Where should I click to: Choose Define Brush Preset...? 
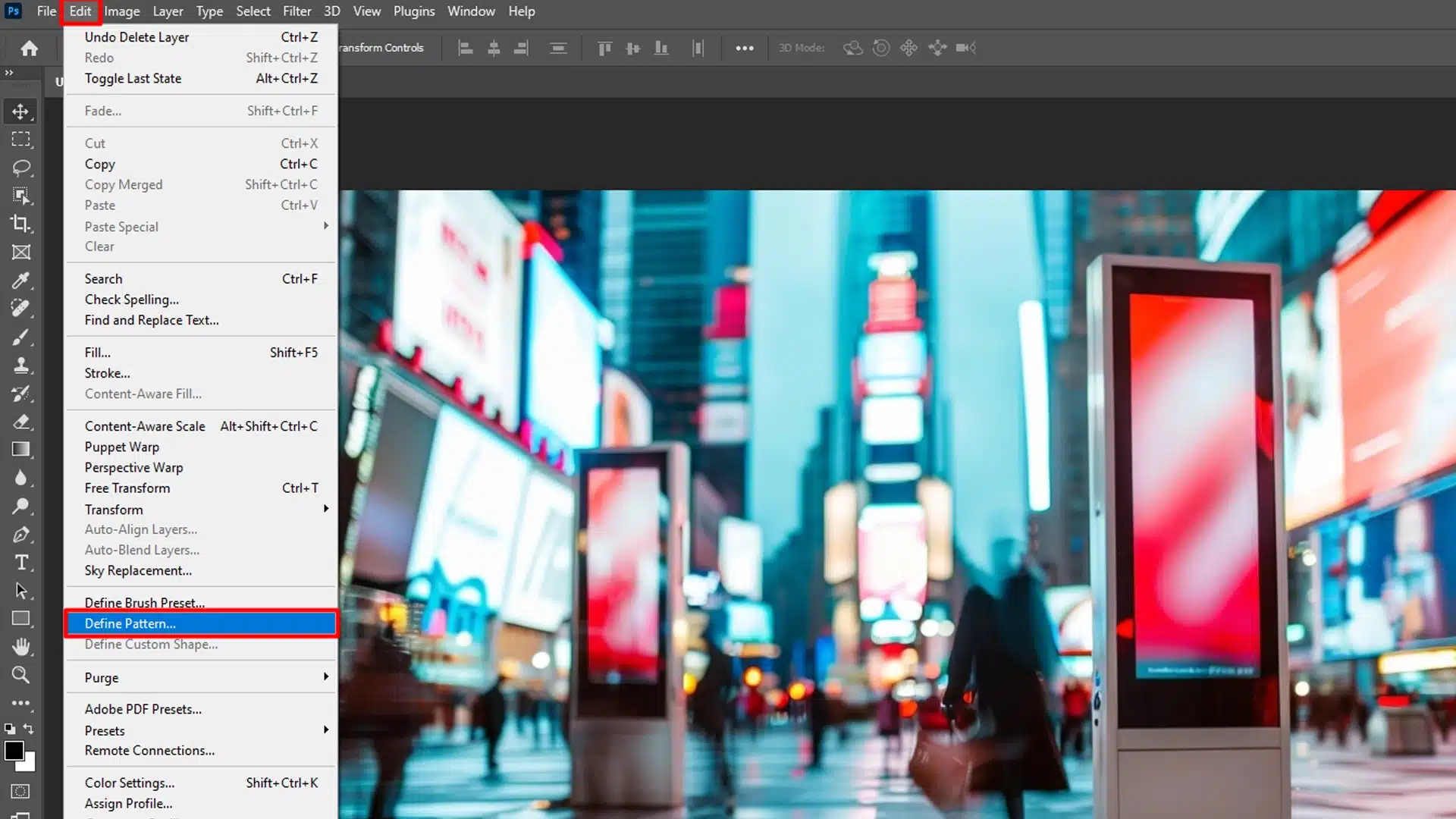click(201, 603)
